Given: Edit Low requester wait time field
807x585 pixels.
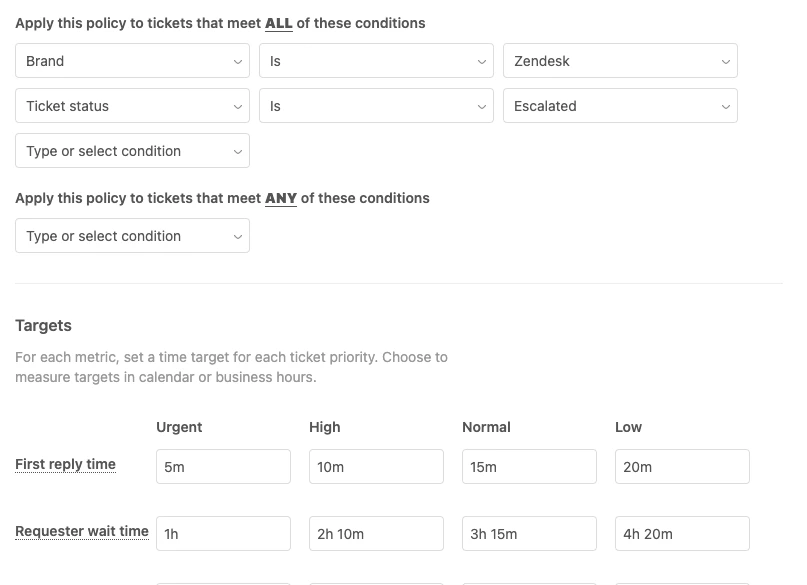Looking at the screenshot, I should [682, 534].
